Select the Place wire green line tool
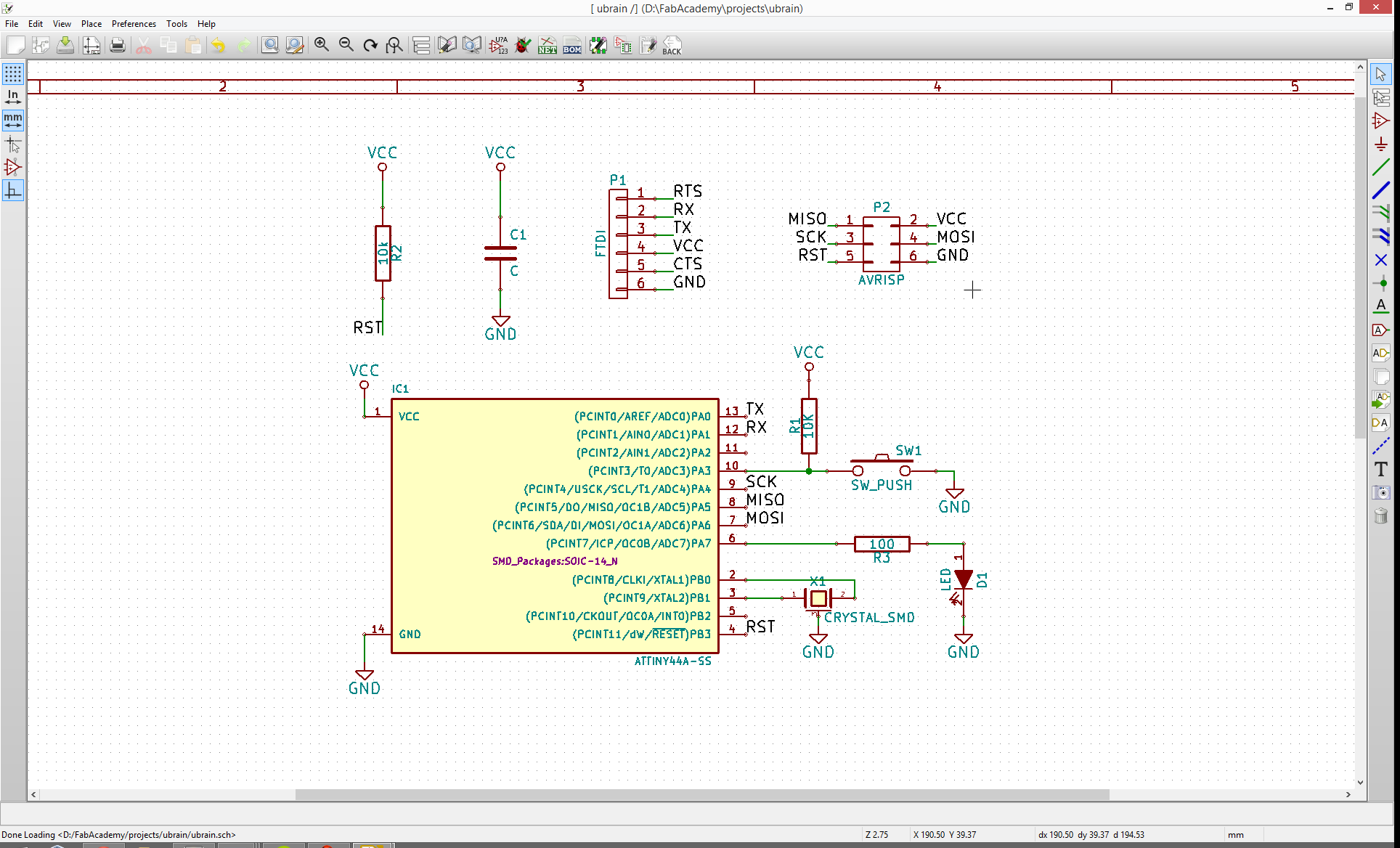The image size is (1400, 848). tap(1381, 168)
